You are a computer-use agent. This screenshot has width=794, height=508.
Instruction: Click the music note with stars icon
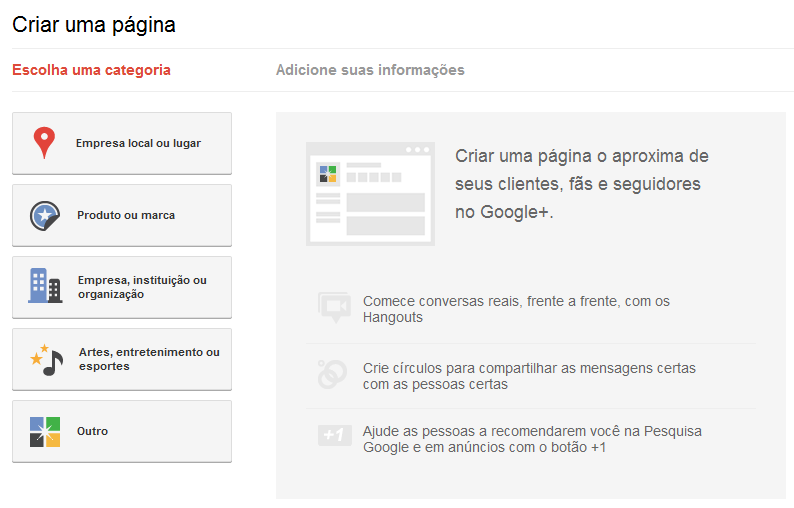(x=46, y=358)
